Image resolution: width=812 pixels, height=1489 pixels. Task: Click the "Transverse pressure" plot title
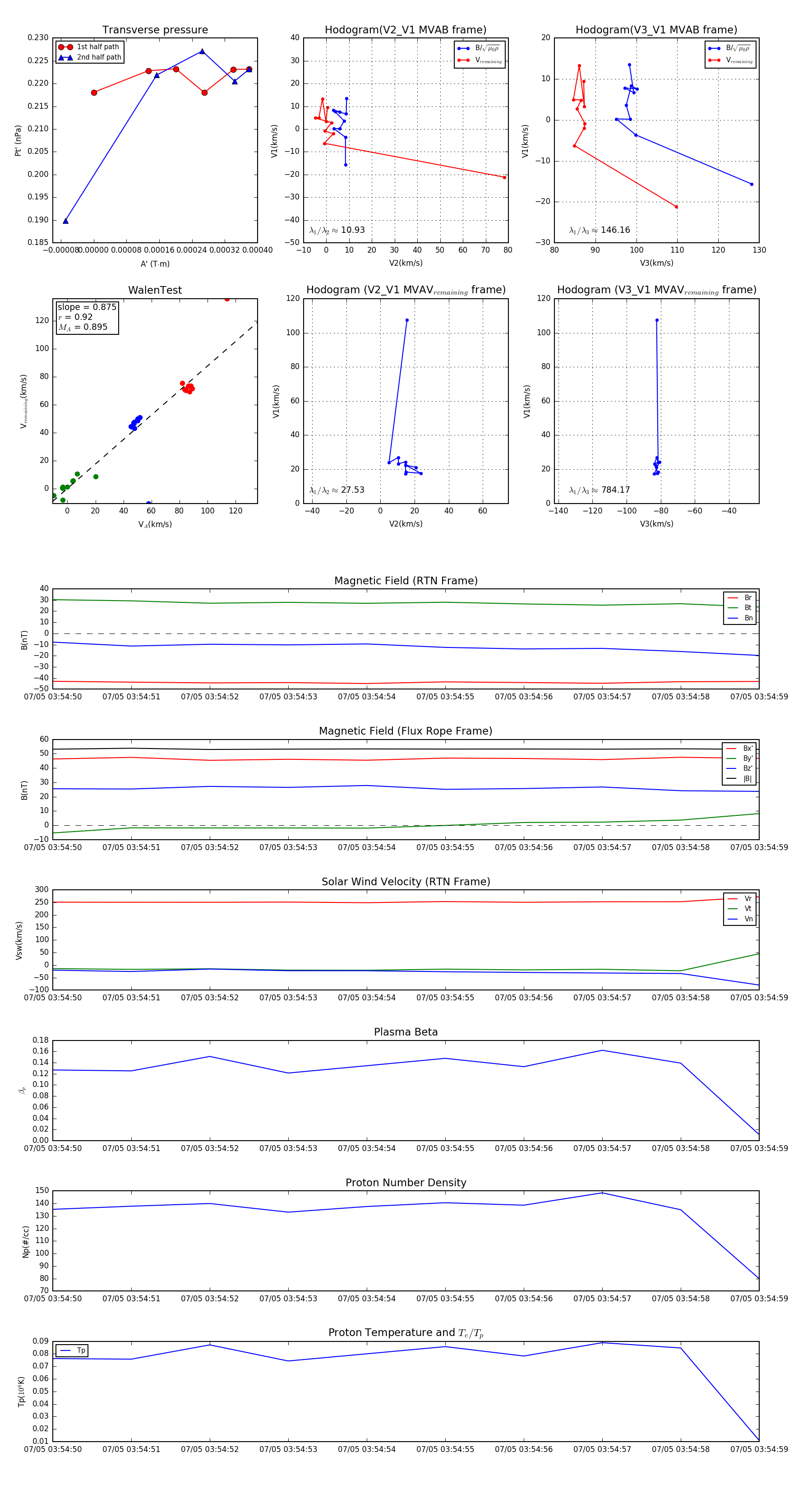pos(155,30)
